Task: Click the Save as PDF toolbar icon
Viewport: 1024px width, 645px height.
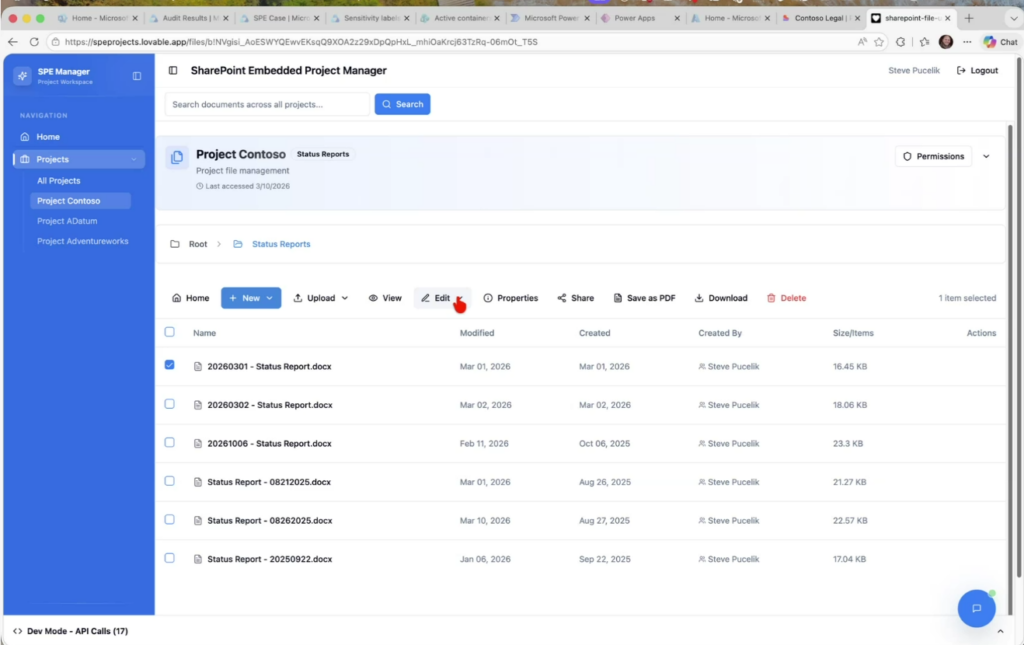Action: (x=618, y=298)
